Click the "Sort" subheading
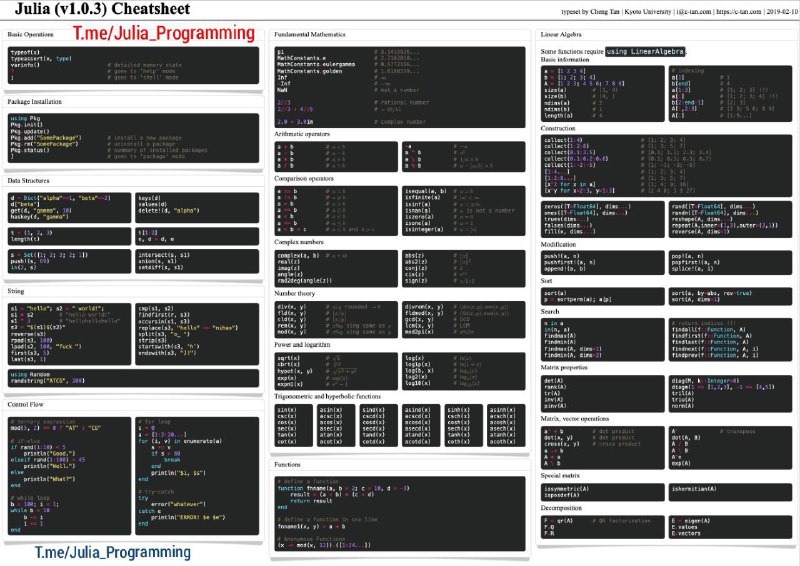This screenshot has width=800, height=566. point(546,281)
